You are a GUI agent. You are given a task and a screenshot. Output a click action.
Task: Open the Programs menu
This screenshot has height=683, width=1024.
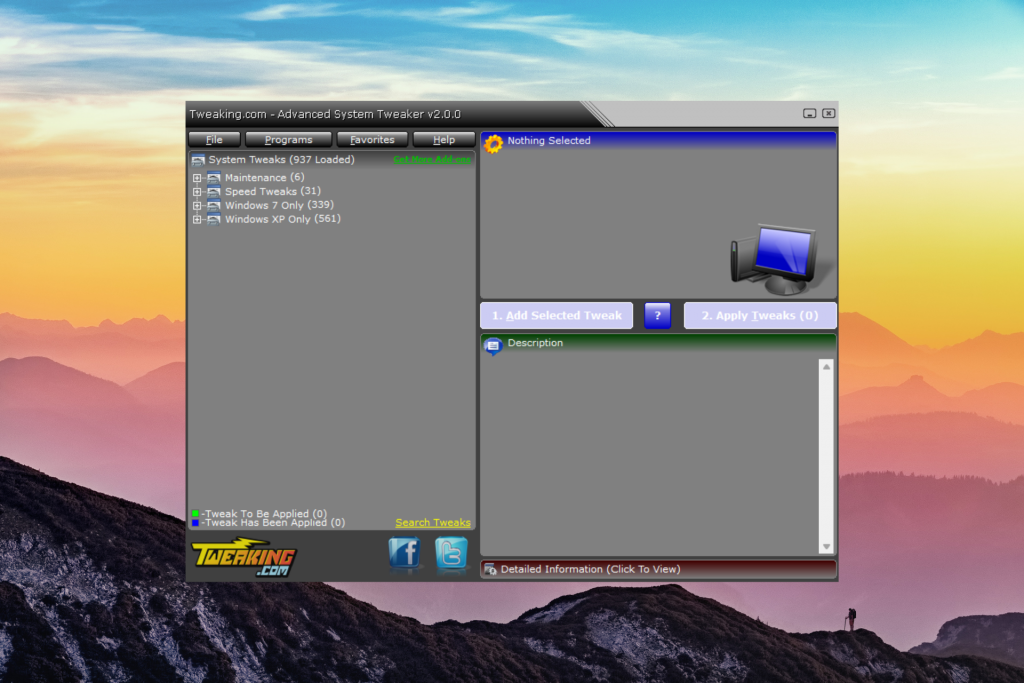tap(289, 140)
